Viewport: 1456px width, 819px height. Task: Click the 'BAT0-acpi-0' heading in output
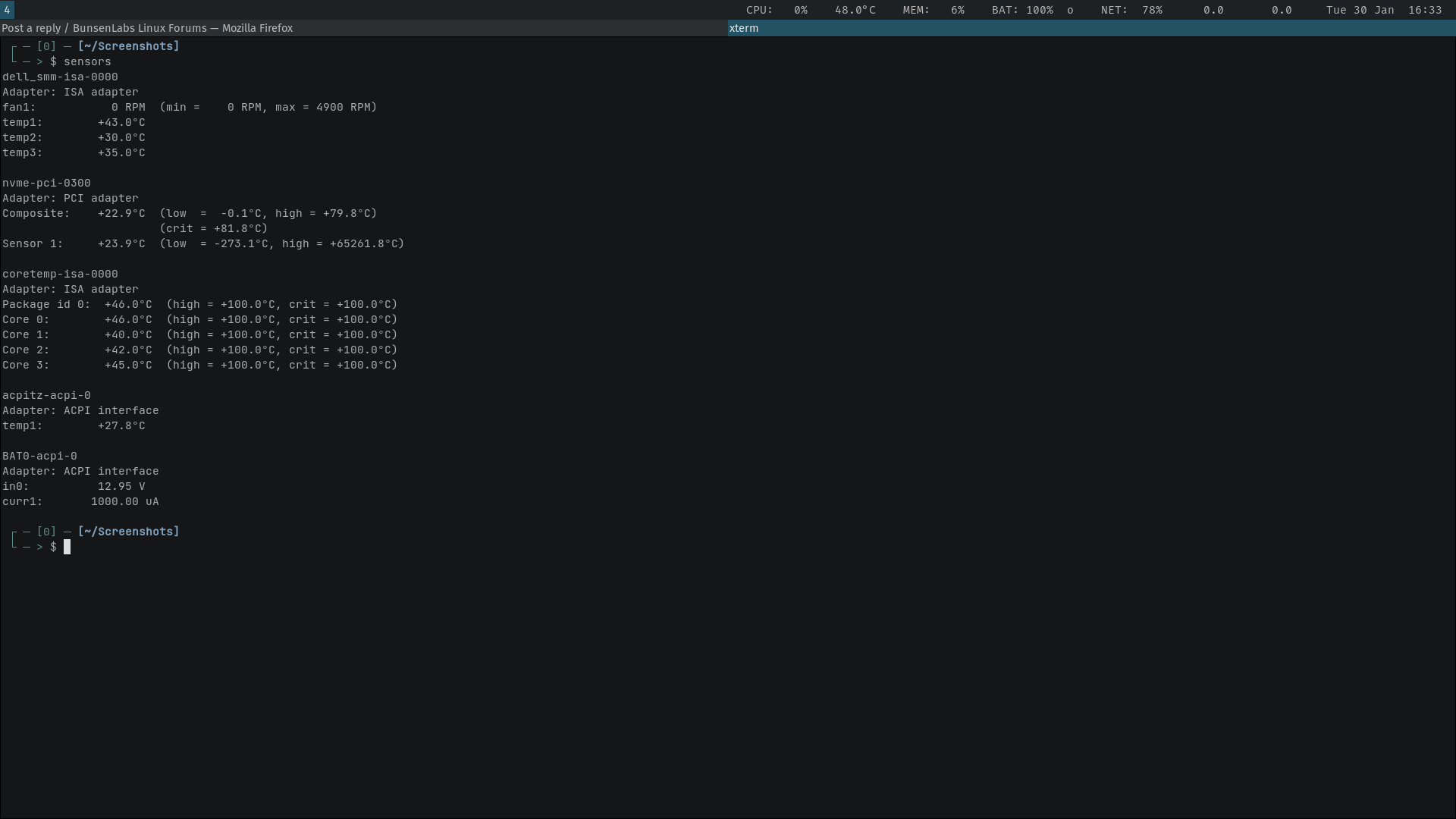39,456
